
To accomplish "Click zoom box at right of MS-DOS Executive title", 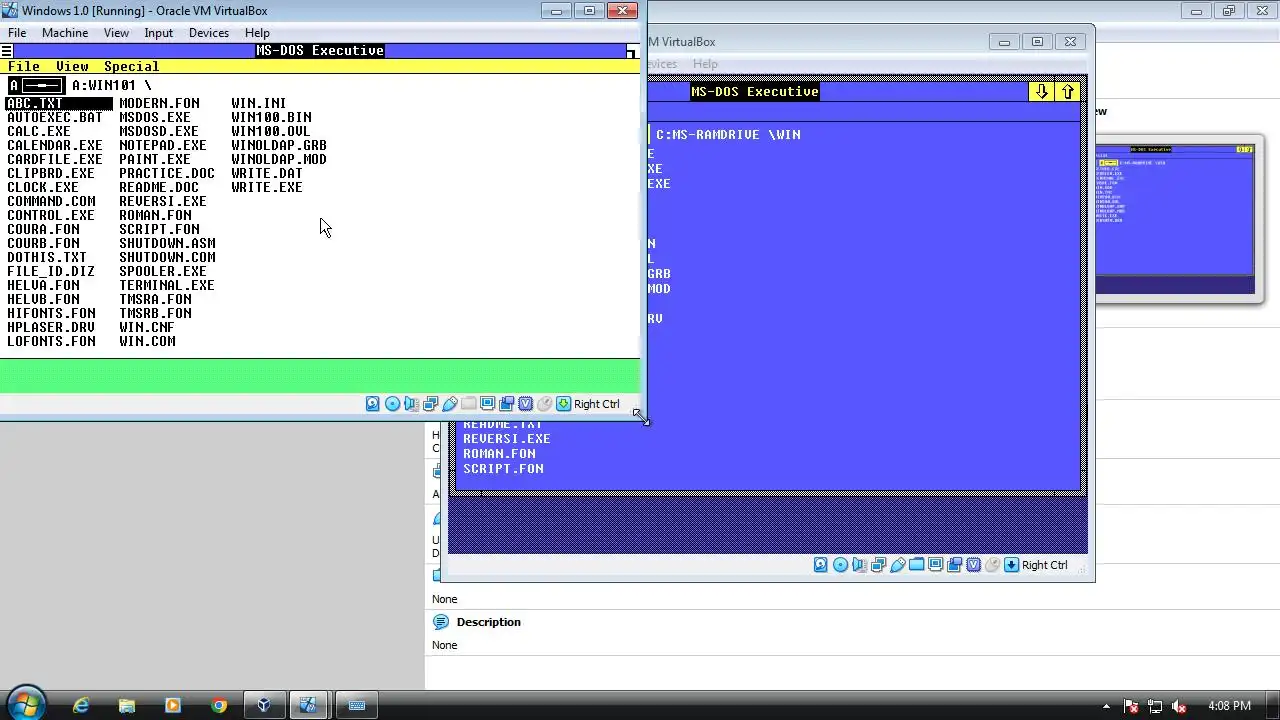I will (x=631, y=51).
